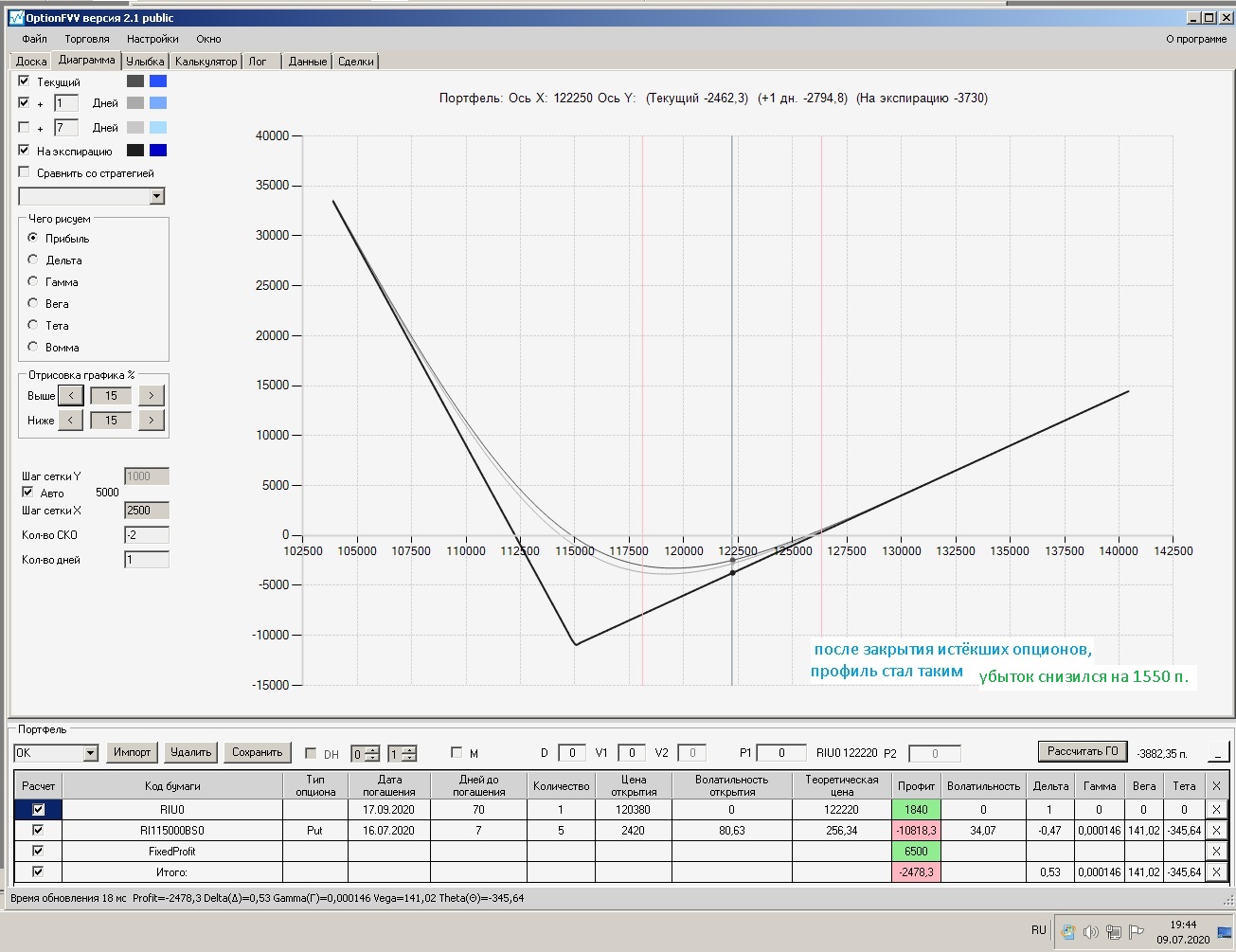This screenshot has height=952, width=1236.
Task: Delete the RIU0 row with X
Action: [x=1216, y=810]
